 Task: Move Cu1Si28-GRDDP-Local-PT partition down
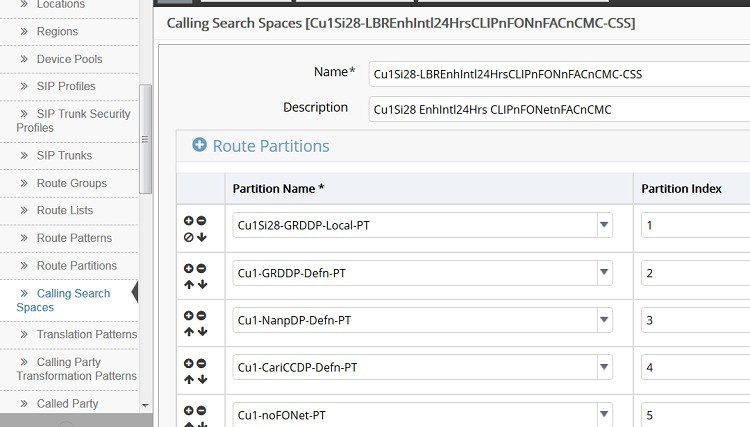point(202,237)
